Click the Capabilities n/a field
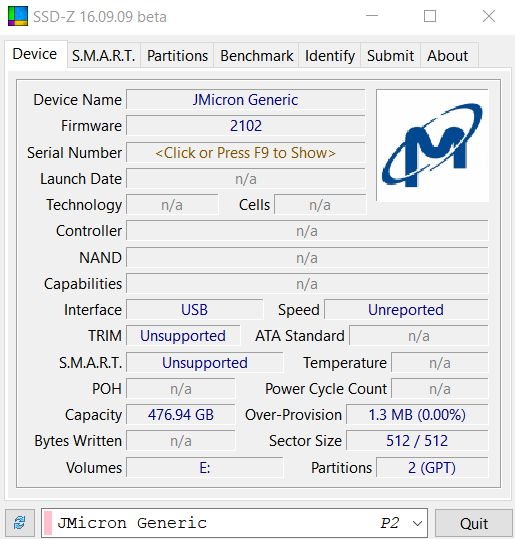The image size is (515, 539). [x=307, y=284]
